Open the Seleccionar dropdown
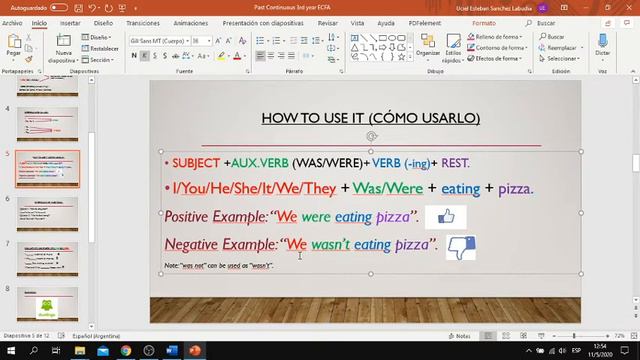 (559, 58)
